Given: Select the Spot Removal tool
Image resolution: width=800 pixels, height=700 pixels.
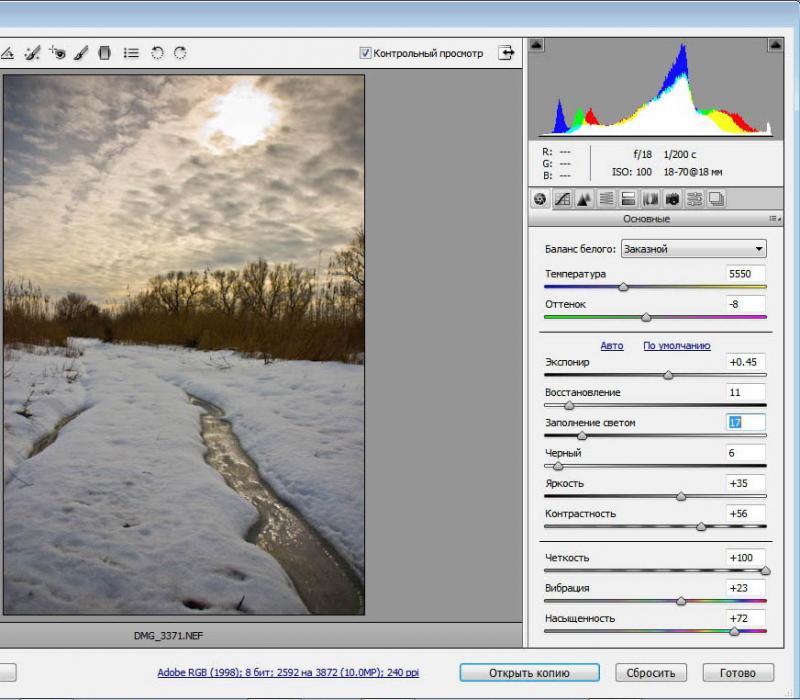Looking at the screenshot, I should (32, 53).
